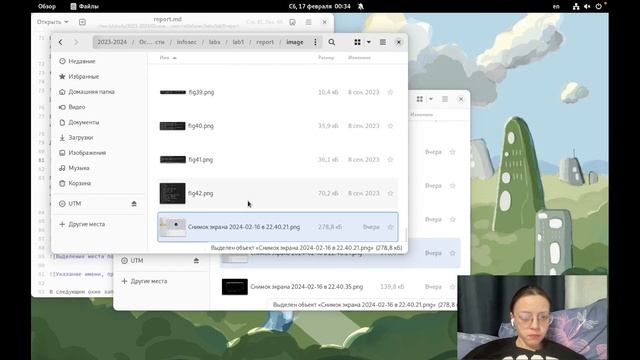Open Изображения in sidebar
640x360 pixels.
(99, 153)
